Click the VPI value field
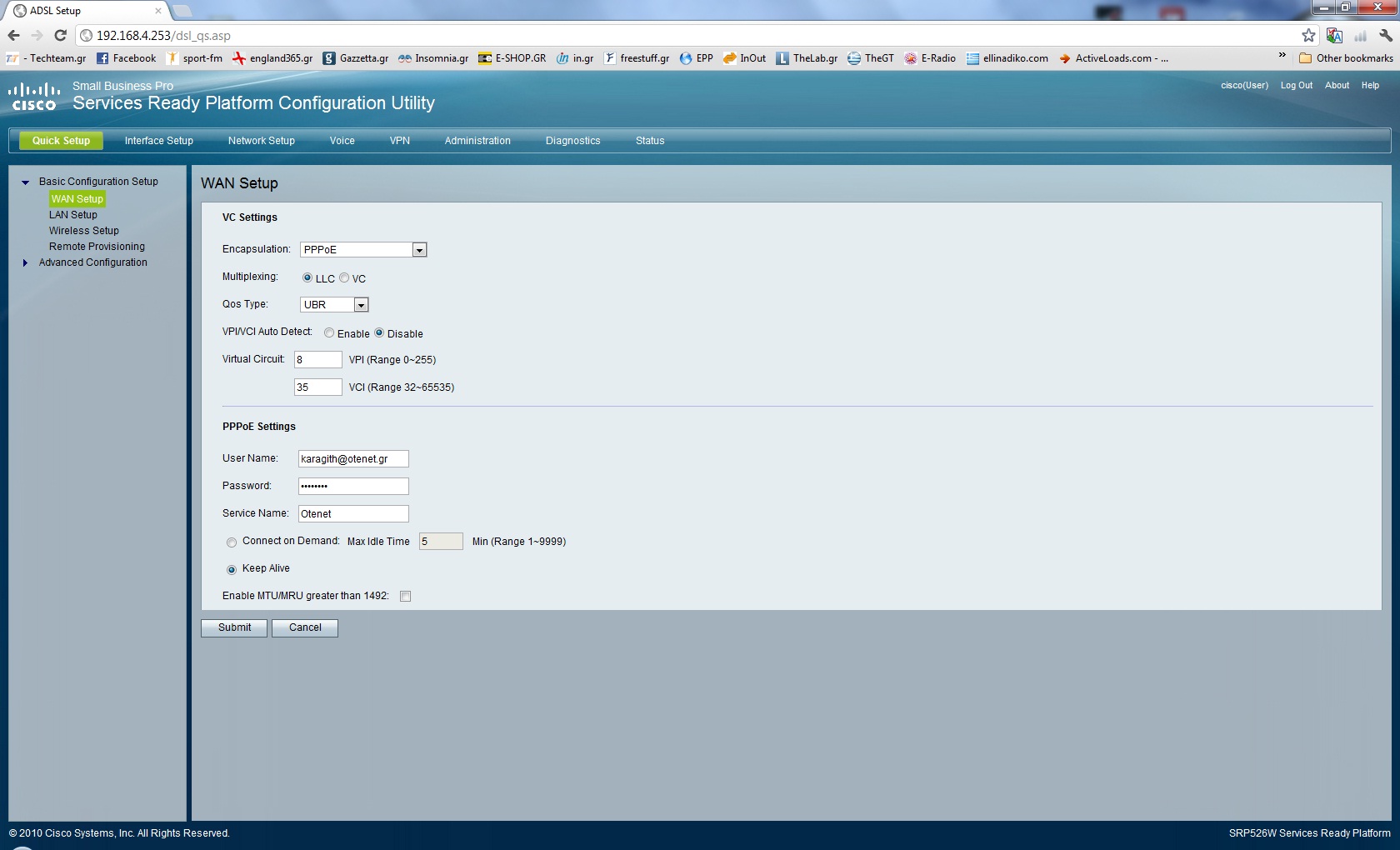 tap(318, 360)
